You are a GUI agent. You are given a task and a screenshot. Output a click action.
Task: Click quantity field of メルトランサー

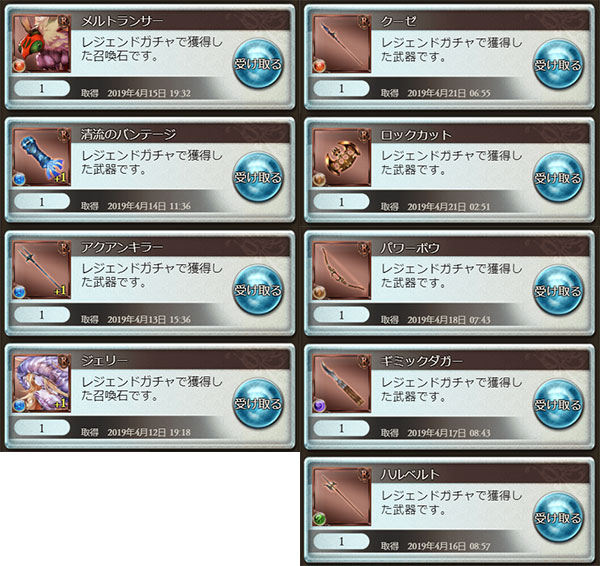[42, 88]
